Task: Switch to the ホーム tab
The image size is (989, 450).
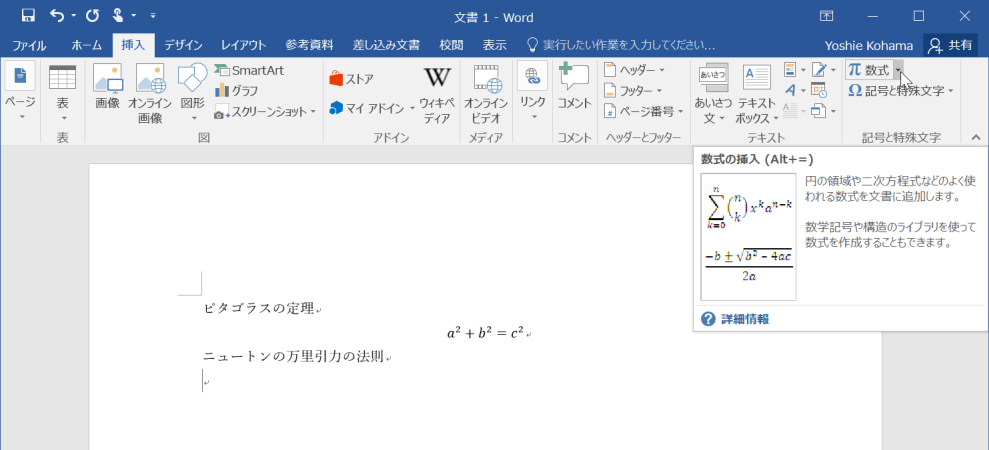Action: tap(86, 45)
